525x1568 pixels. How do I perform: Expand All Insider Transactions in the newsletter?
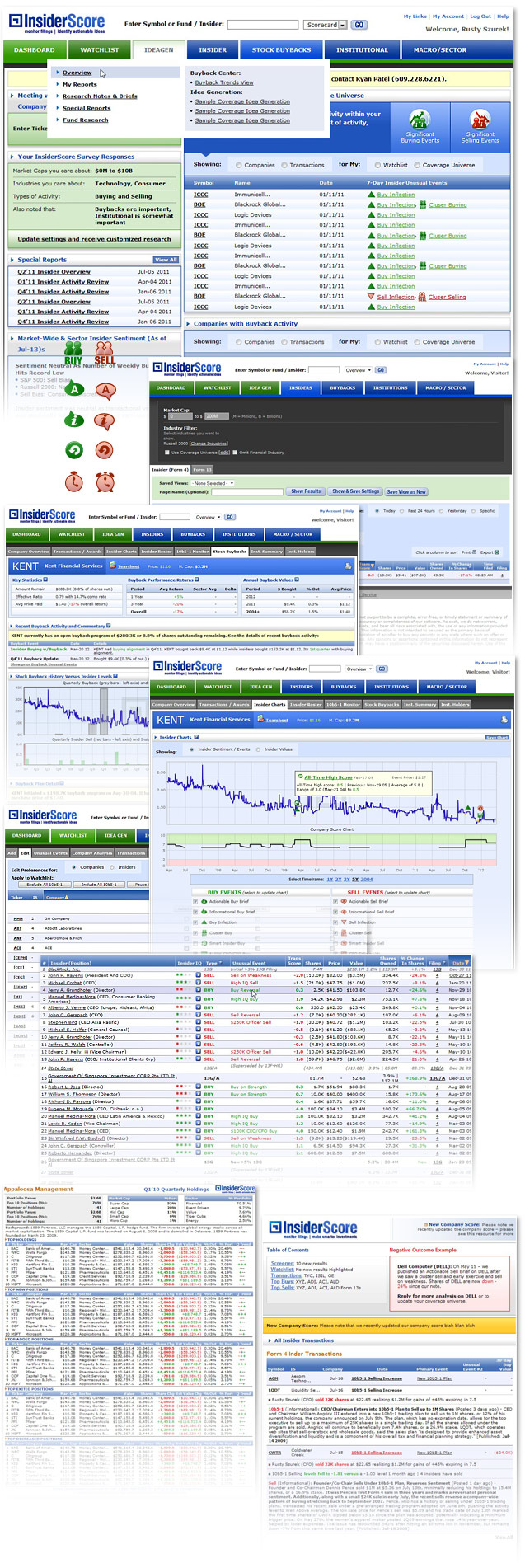tap(270, 1340)
